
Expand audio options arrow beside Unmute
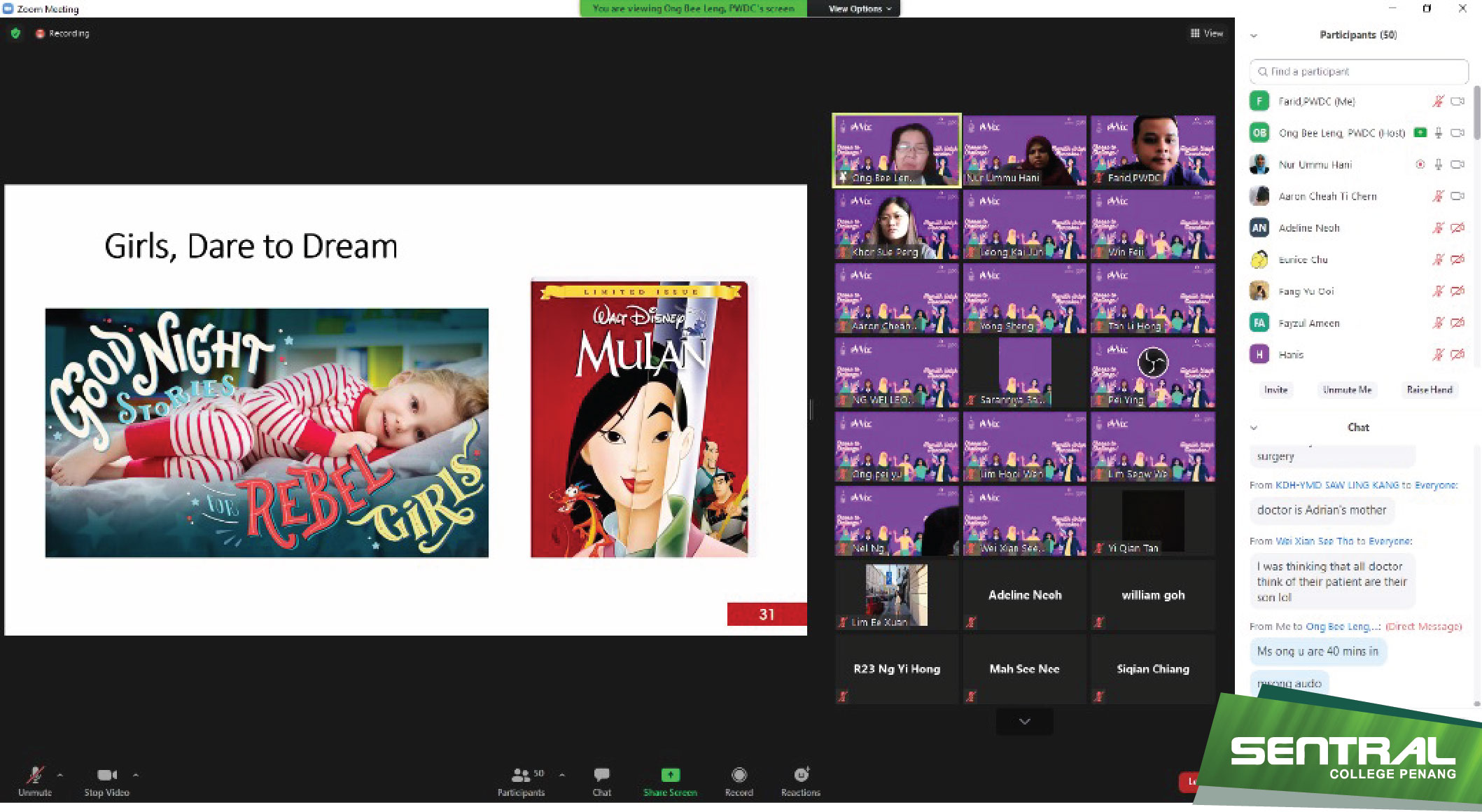pos(60,775)
